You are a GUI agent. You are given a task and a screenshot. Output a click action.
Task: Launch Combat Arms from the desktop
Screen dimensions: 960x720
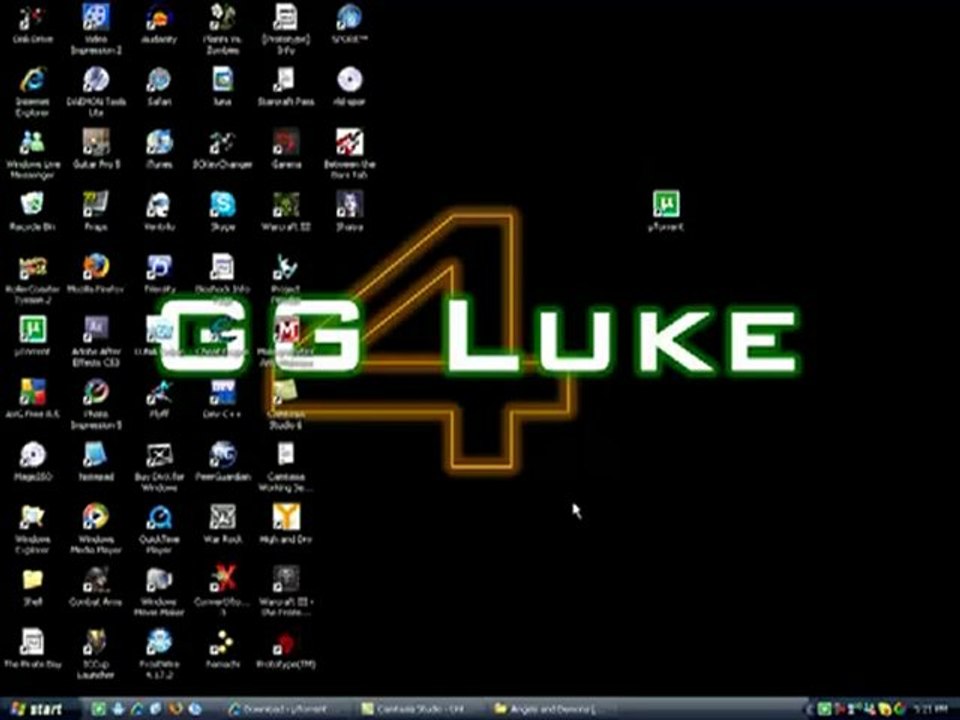click(x=96, y=587)
